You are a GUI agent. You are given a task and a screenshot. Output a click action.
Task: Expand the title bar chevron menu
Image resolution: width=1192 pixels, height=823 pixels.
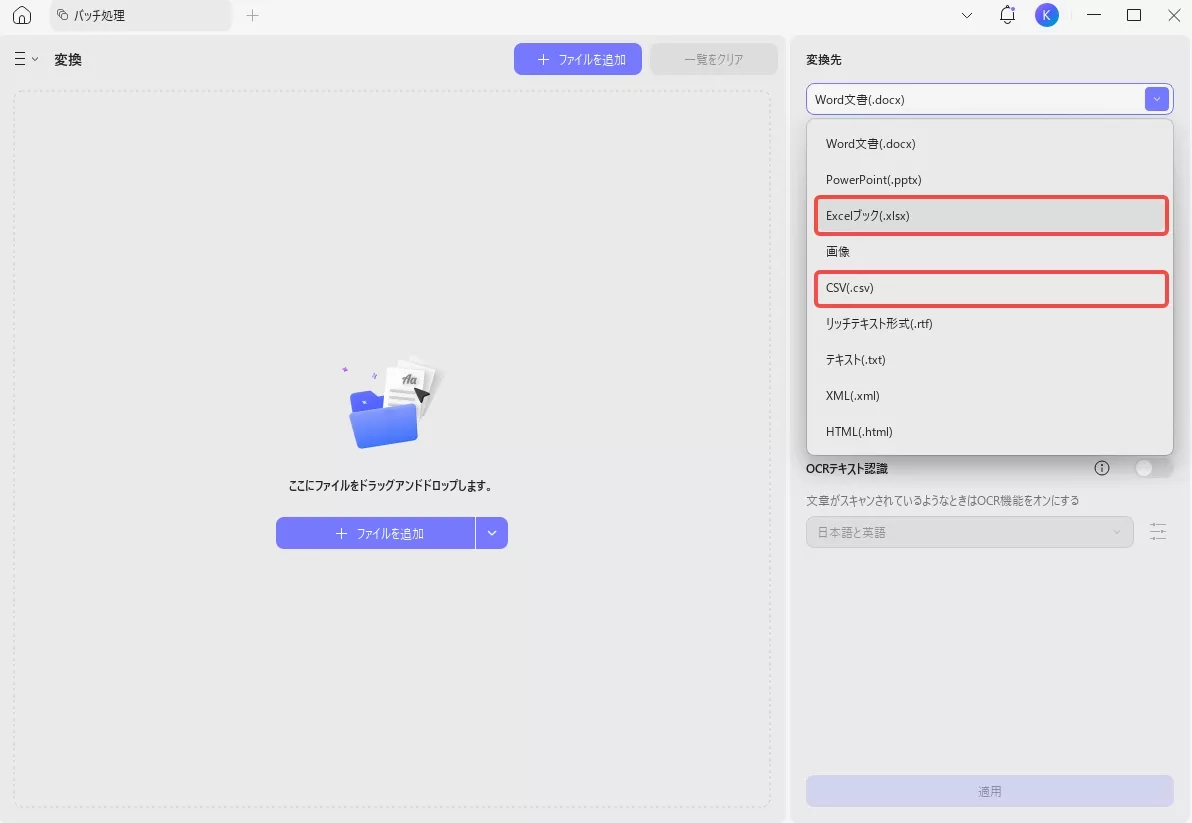click(967, 15)
